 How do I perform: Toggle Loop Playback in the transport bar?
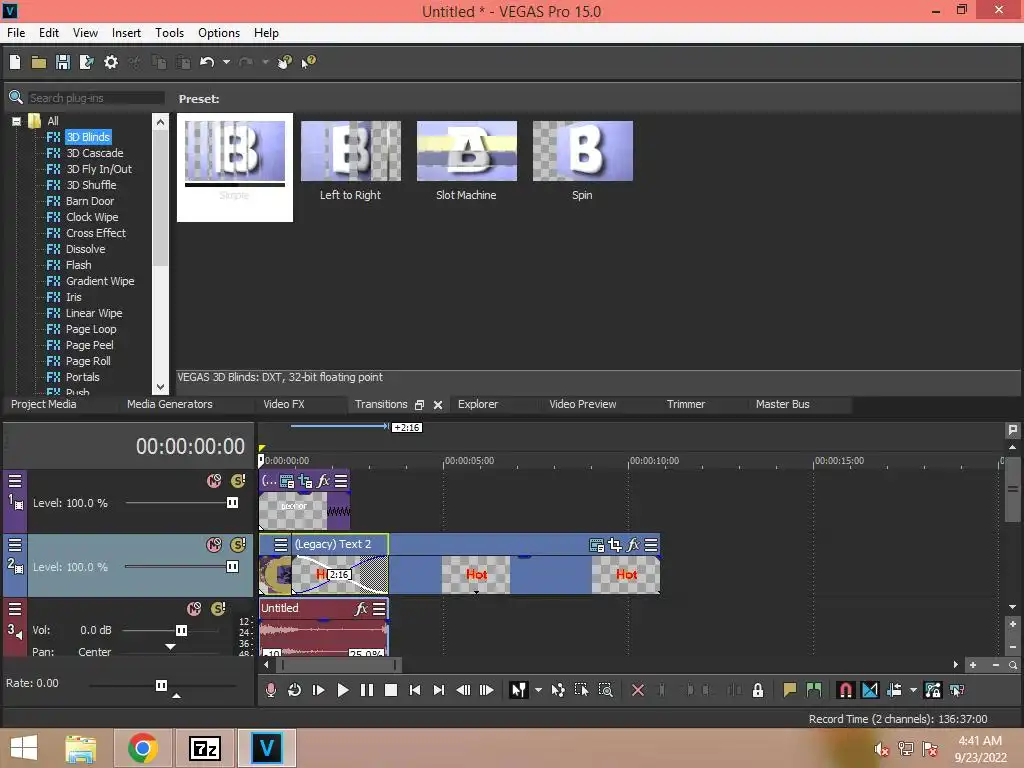click(295, 690)
